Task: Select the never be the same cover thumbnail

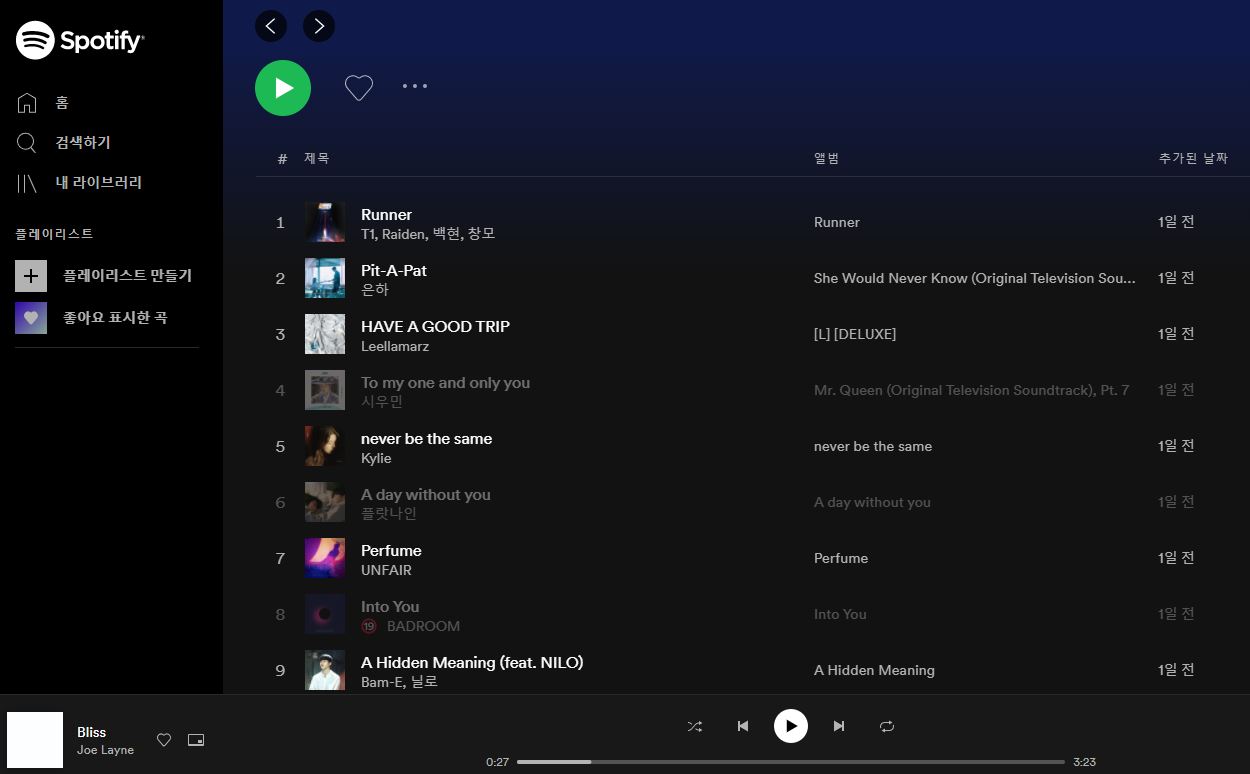Action: point(325,446)
